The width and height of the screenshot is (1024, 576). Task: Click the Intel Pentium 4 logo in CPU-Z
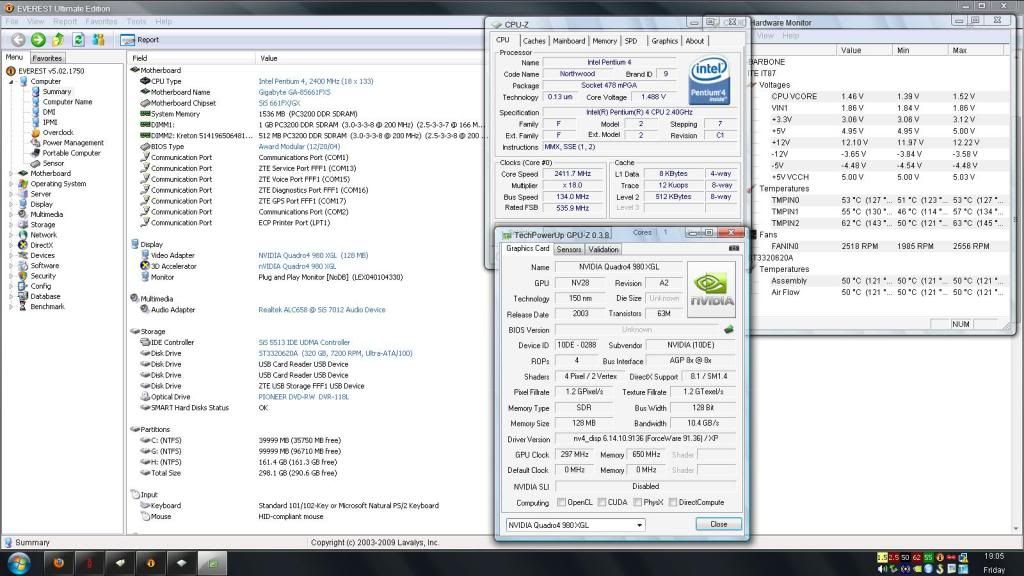(x=709, y=80)
